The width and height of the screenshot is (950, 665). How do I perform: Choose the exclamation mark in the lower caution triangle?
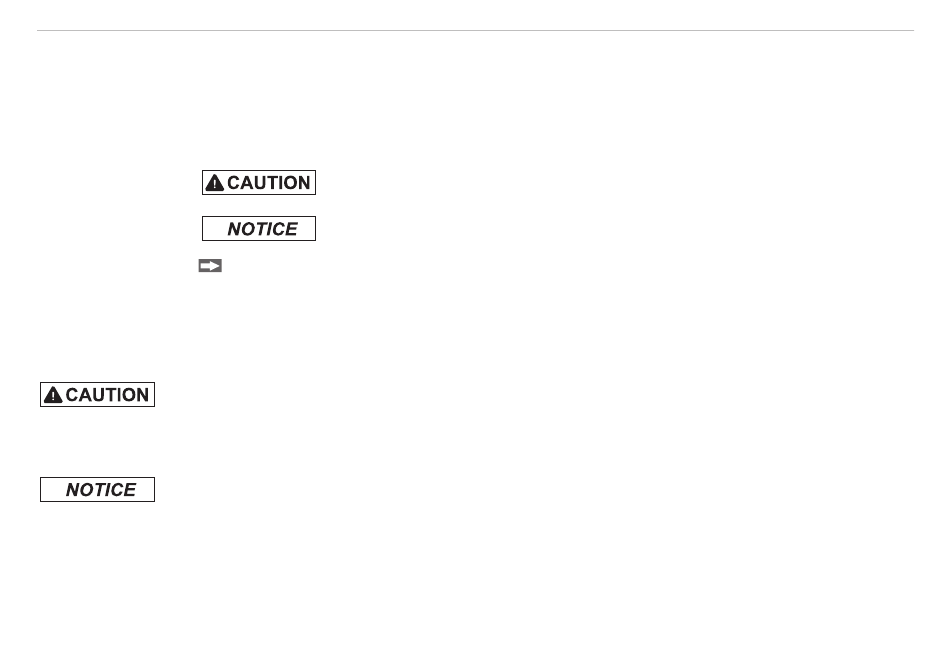(x=53, y=396)
